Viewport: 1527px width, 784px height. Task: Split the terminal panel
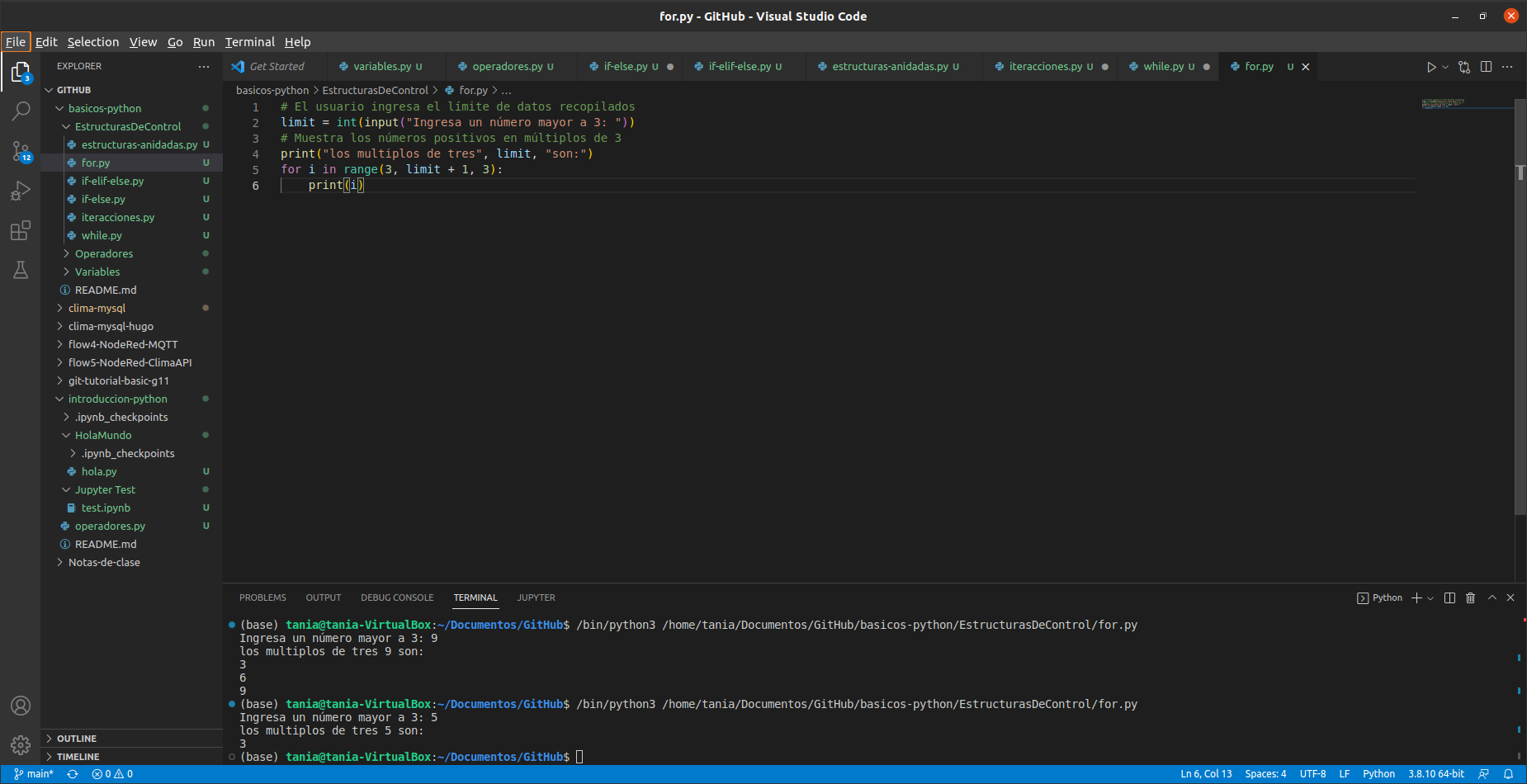tap(1449, 597)
